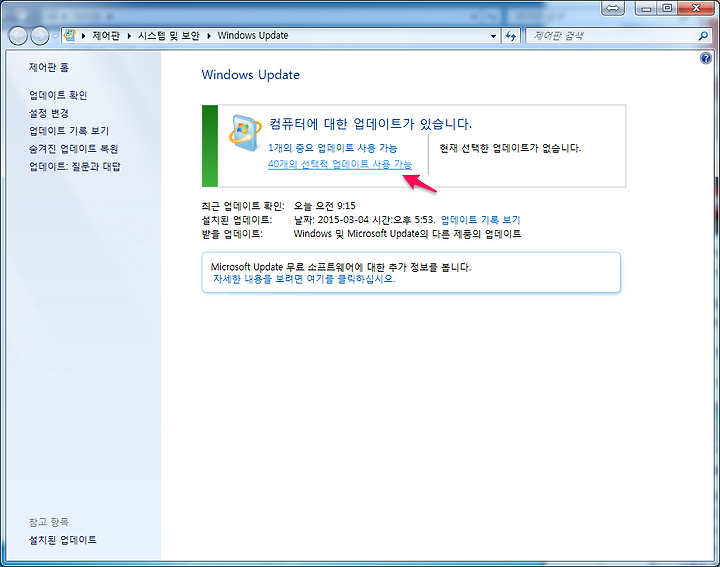Click the Windows Update shield icon
720x567 pixels.
(x=245, y=133)
